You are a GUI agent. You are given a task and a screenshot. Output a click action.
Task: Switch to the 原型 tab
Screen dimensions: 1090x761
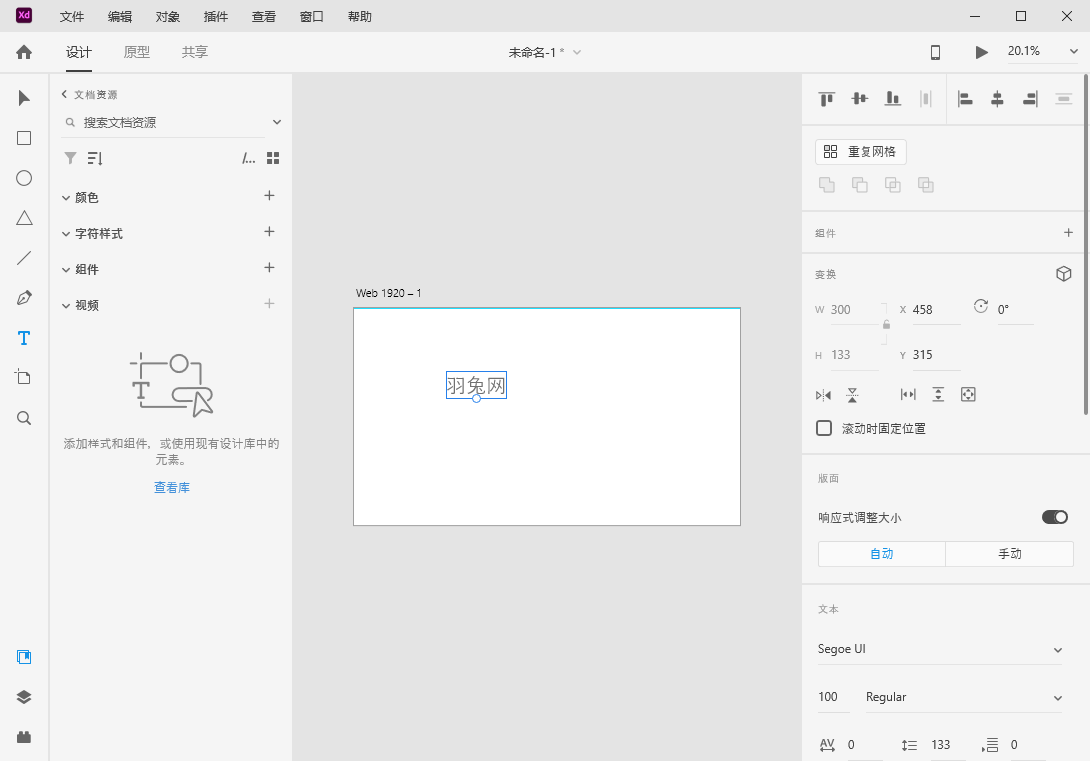(x=137, y=52)
